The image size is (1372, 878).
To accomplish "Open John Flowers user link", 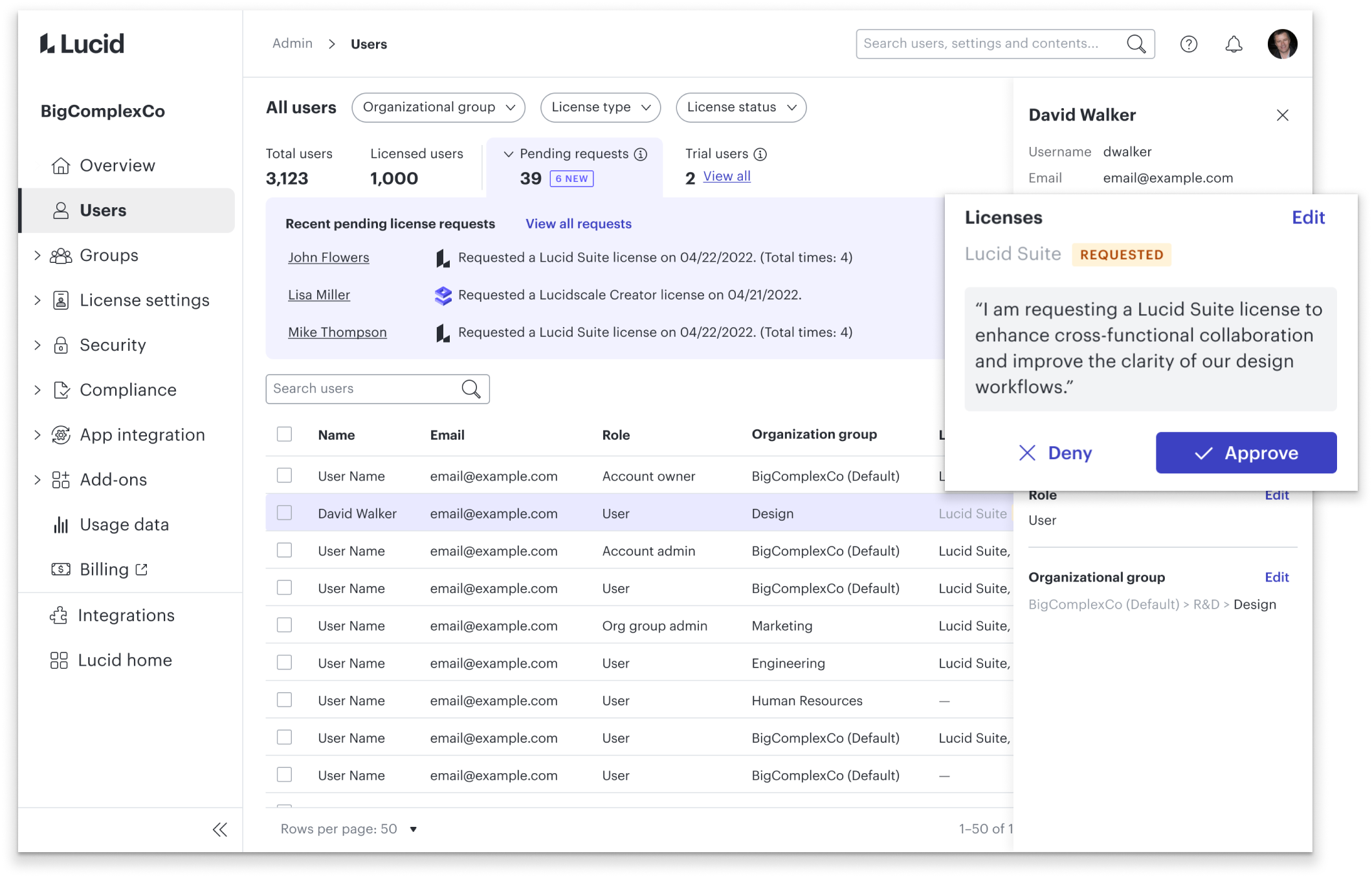I will coord(329,258).
